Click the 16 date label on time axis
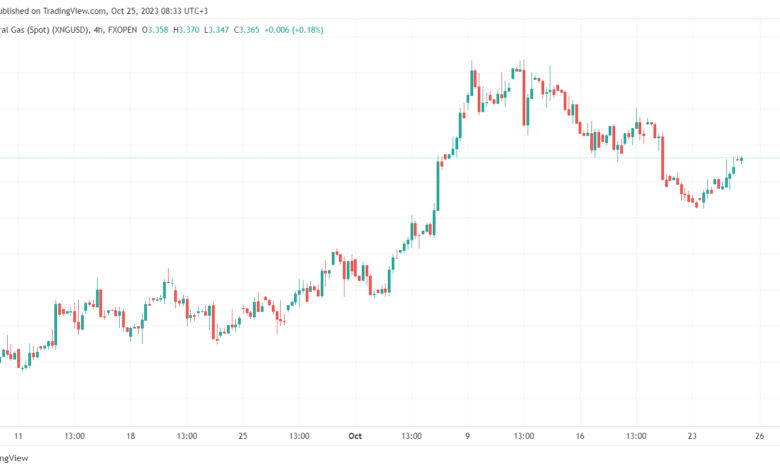This screenshot has width=780, height=470. coord(580,436)
